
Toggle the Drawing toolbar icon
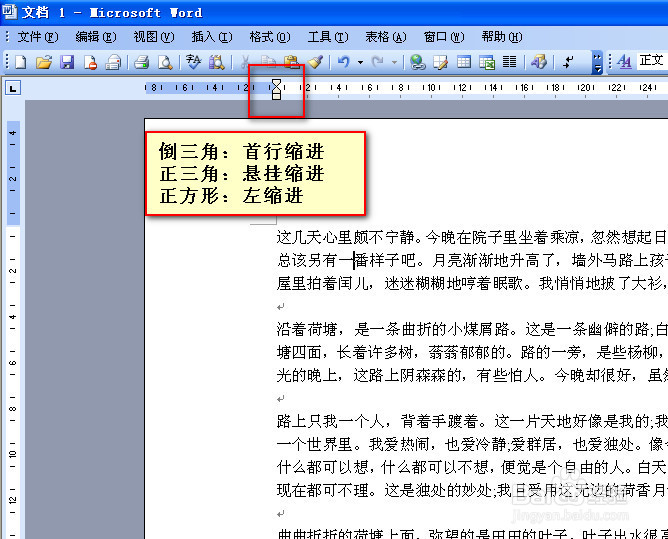538,62
